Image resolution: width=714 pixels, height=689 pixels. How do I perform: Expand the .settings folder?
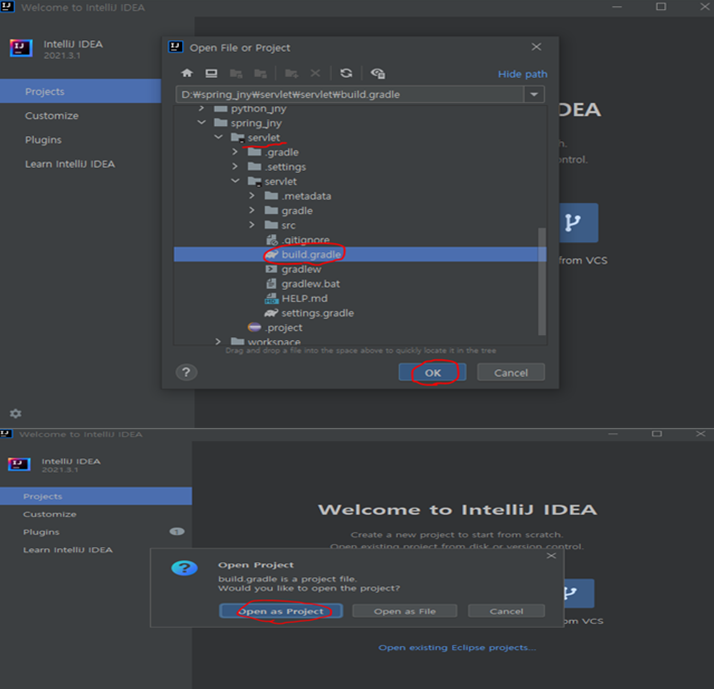(x=235, y=167)
